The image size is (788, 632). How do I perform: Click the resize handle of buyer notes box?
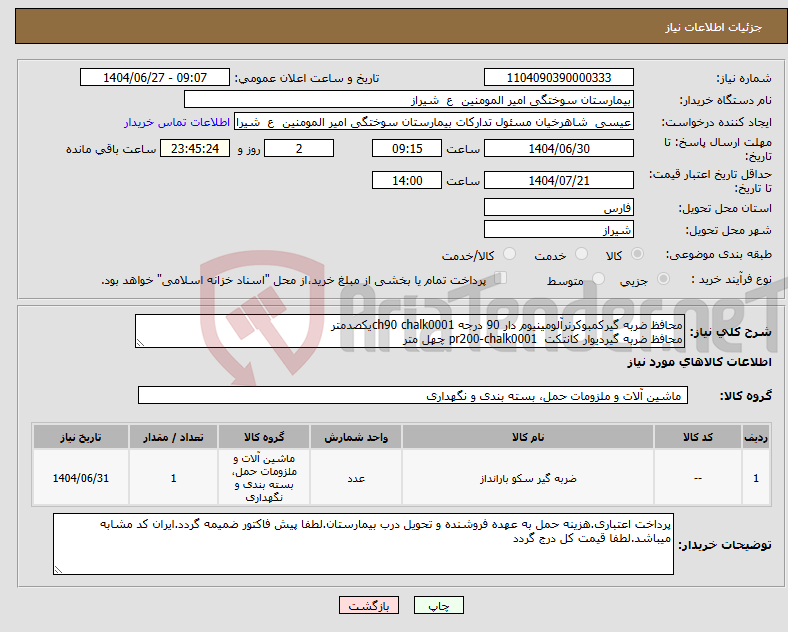click(58, 570)
